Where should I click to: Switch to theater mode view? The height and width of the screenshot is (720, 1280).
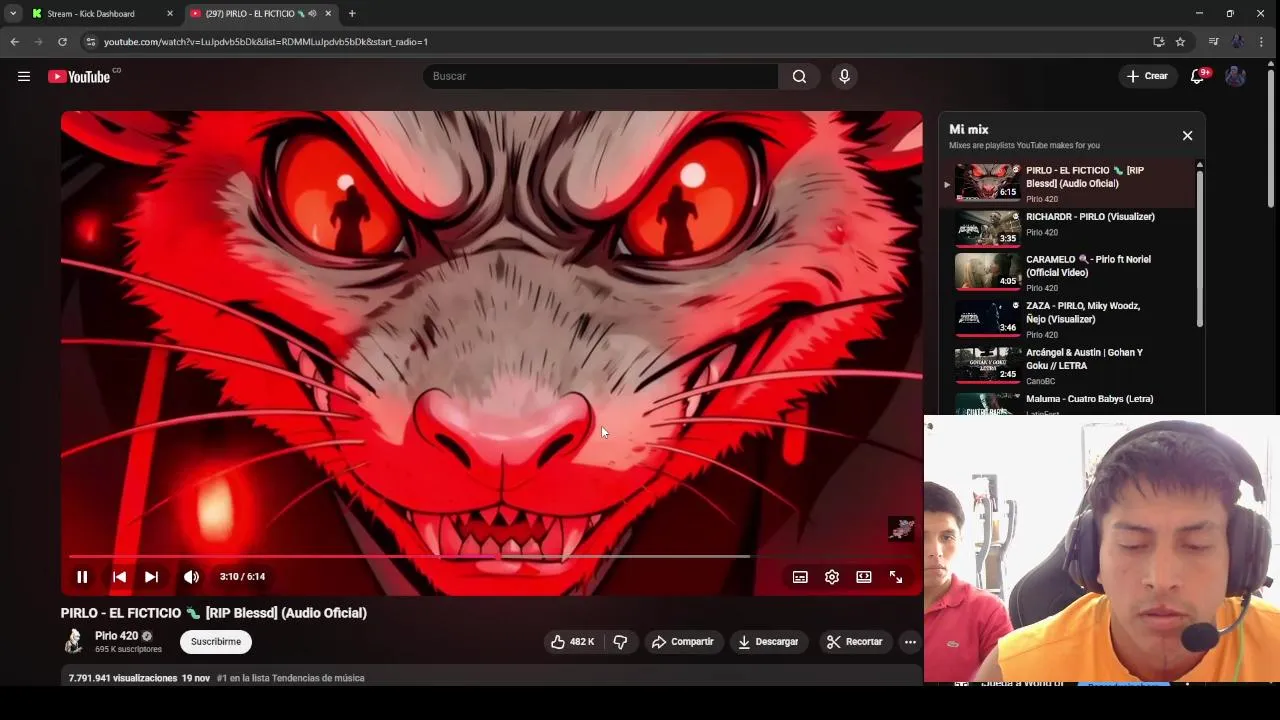[x=864, y=577]
